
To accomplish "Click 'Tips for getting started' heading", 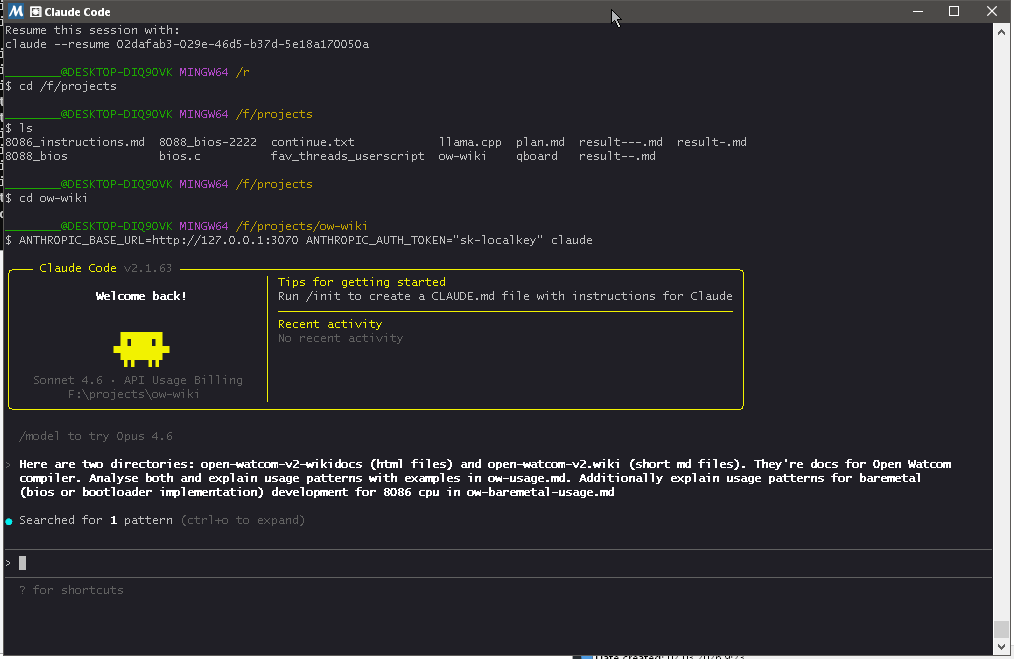I will (x=361, y=282).
